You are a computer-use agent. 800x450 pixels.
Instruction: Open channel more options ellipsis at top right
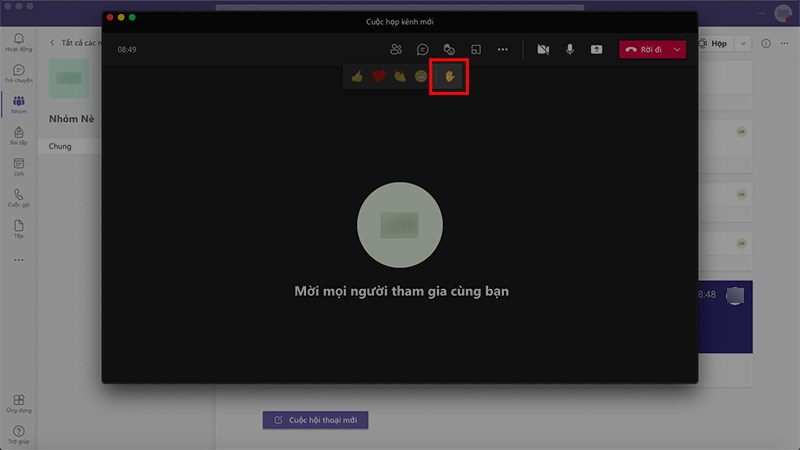[x=784, y=43]
